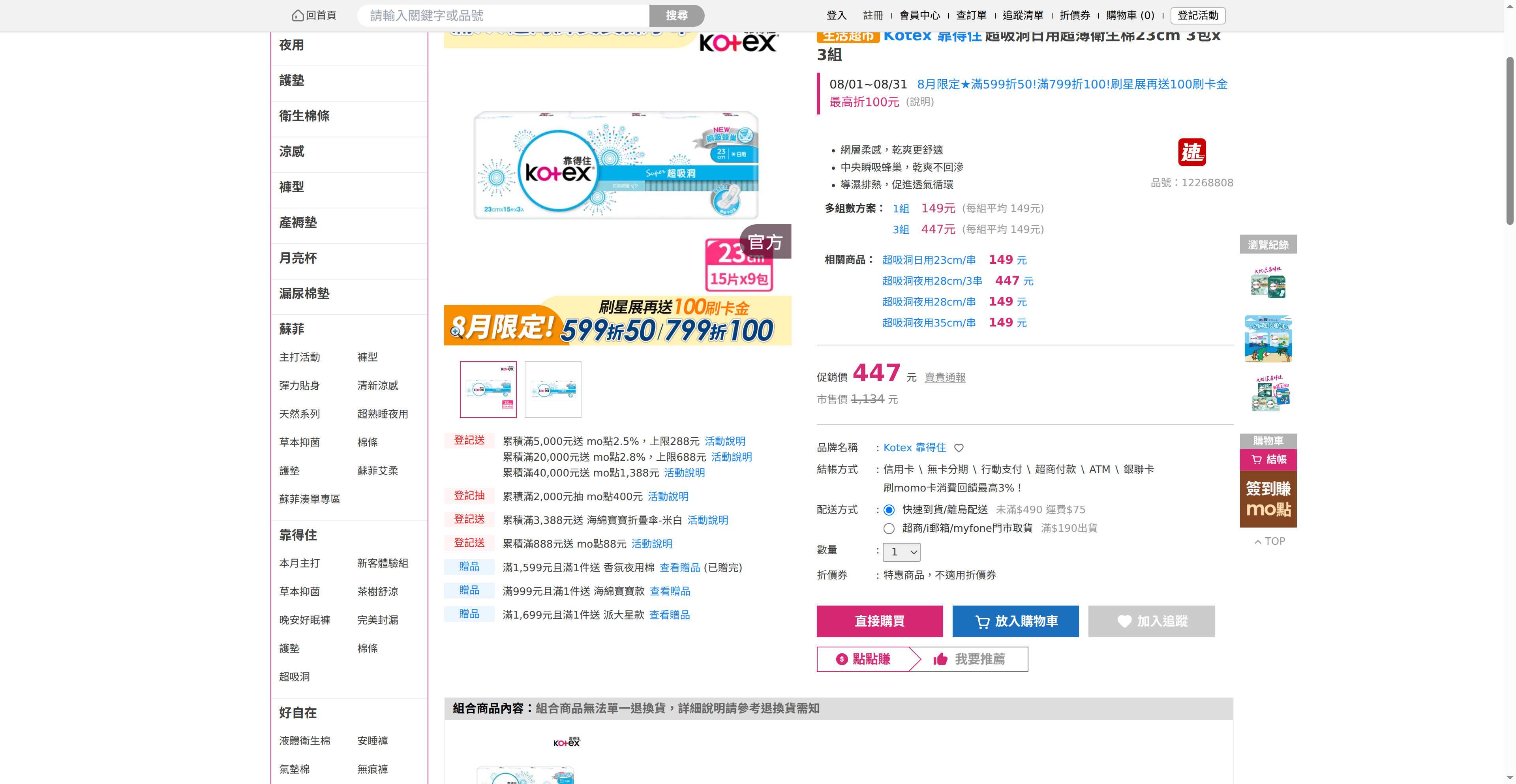Screen dimensions: 1516x784
Task: Click the 簽到賺mo點 banner
Action: coord(1268,499)
